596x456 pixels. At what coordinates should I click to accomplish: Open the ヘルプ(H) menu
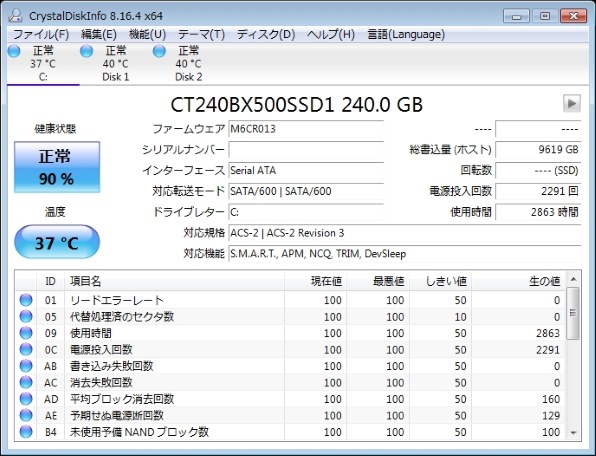(331, 35)
